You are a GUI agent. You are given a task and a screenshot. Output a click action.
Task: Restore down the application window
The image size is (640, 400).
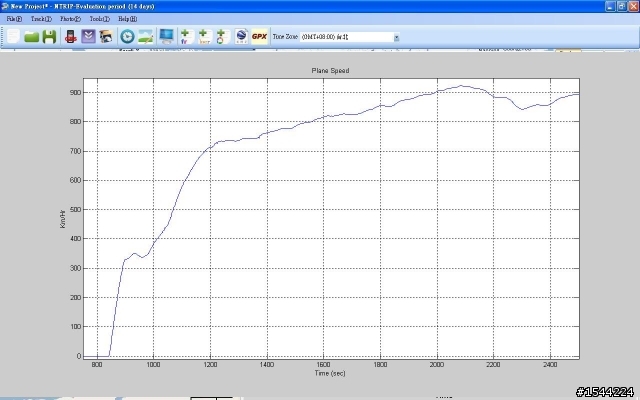(x=622, y=6)
